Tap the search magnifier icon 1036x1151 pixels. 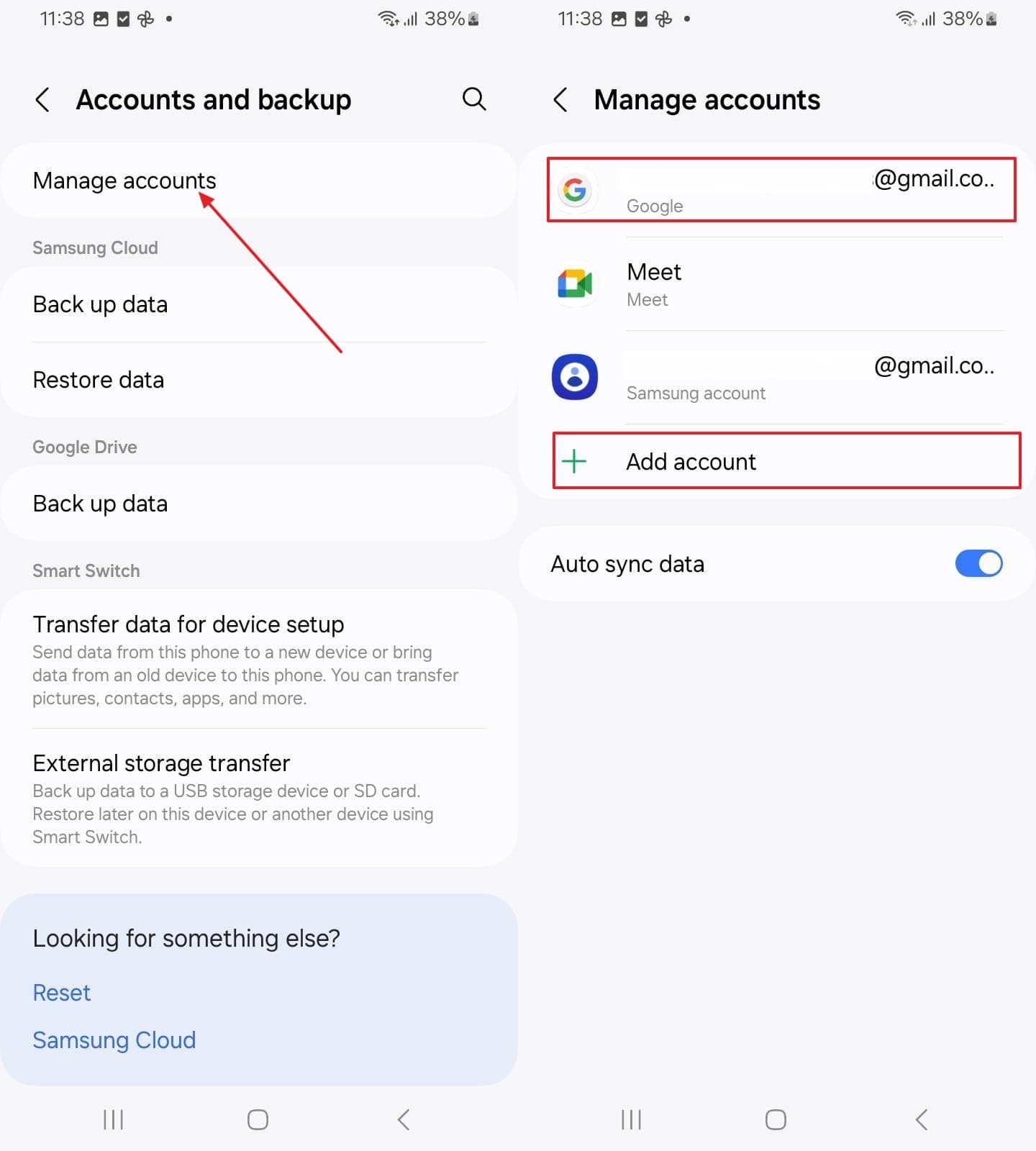tap(474, 99)
